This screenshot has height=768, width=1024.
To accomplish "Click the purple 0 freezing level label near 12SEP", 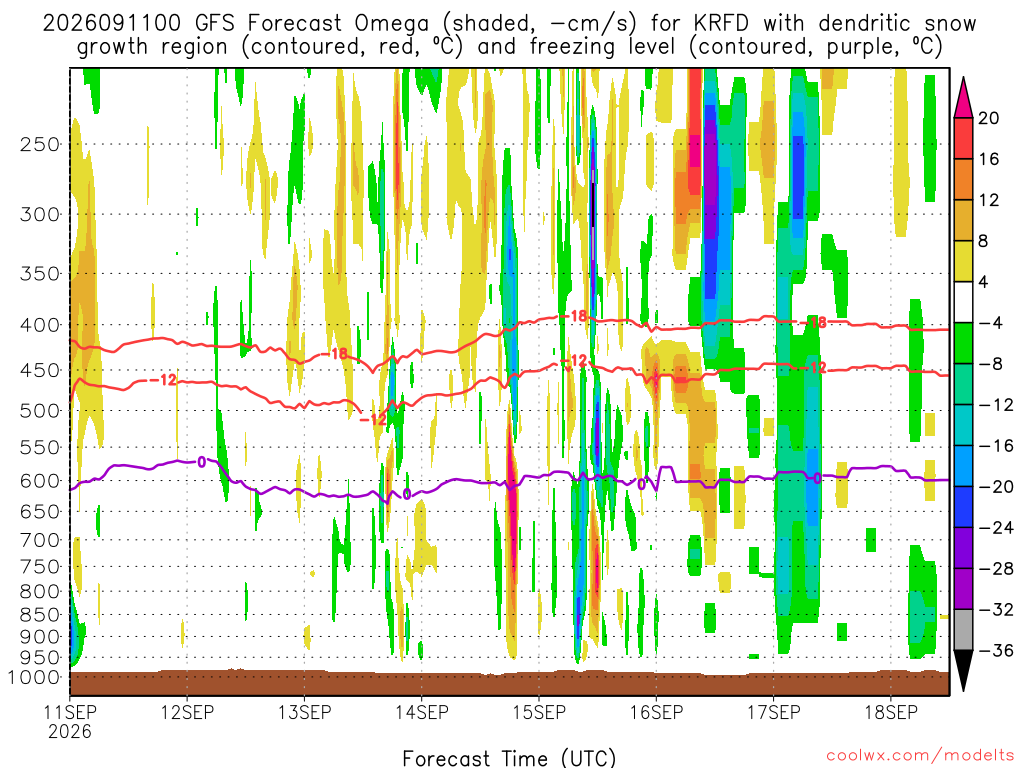I will [201, 462].
